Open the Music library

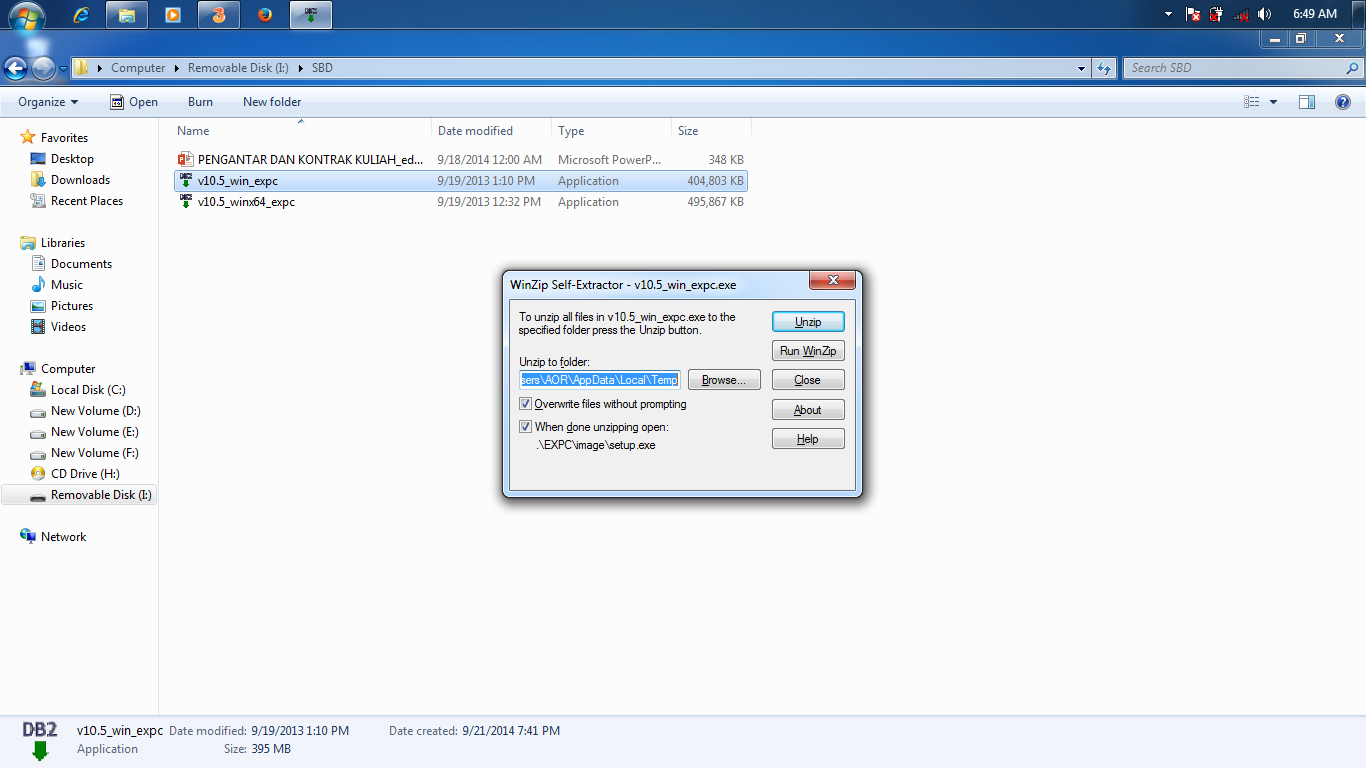[x=67, y=285]
